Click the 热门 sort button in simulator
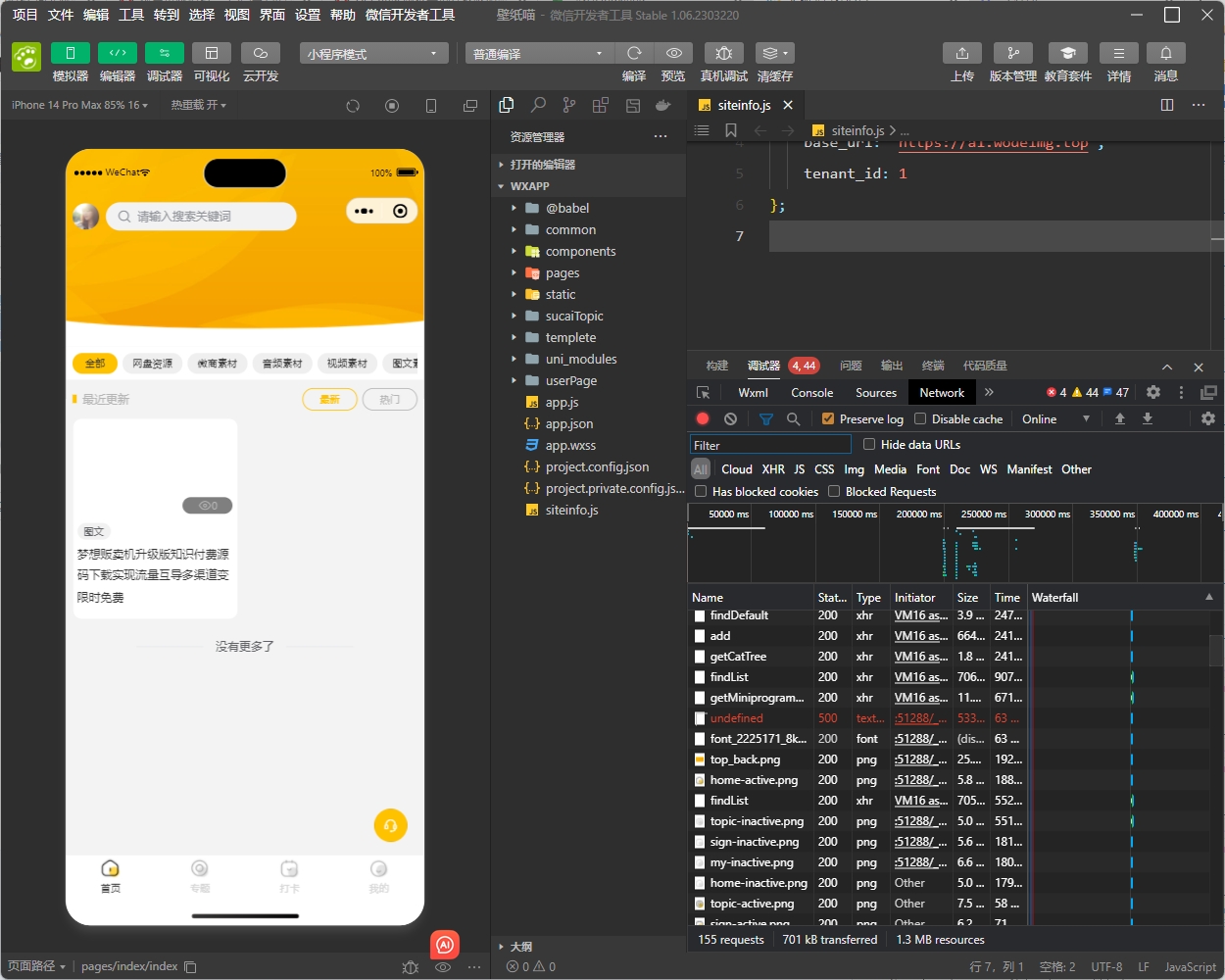 coord(390,399)
